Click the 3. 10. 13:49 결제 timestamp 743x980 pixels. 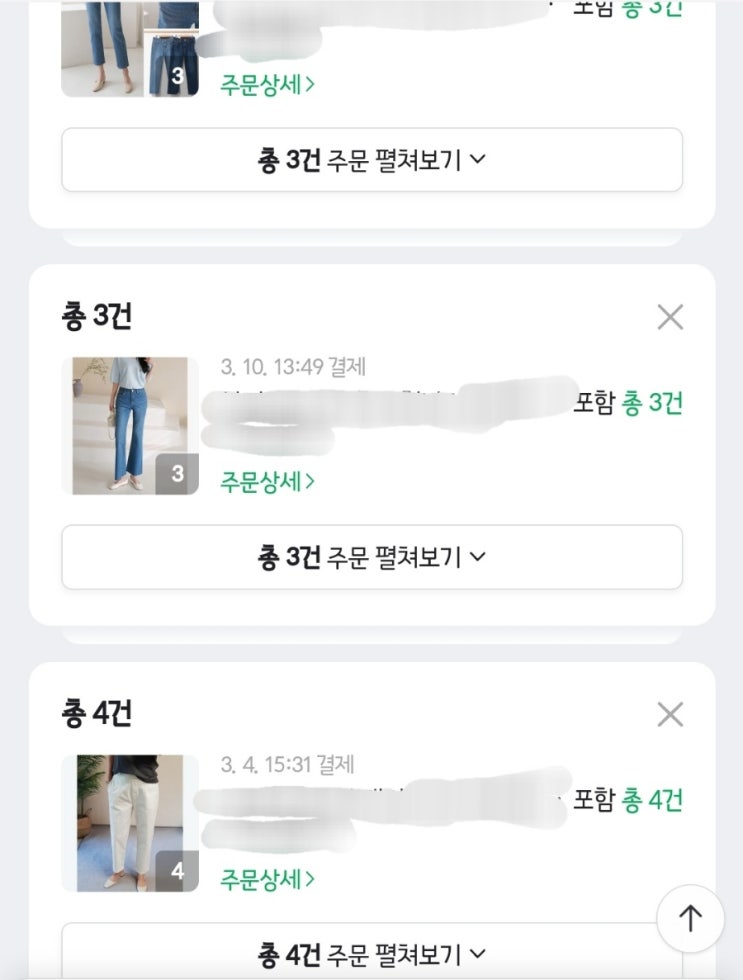(x=293, y=367)
